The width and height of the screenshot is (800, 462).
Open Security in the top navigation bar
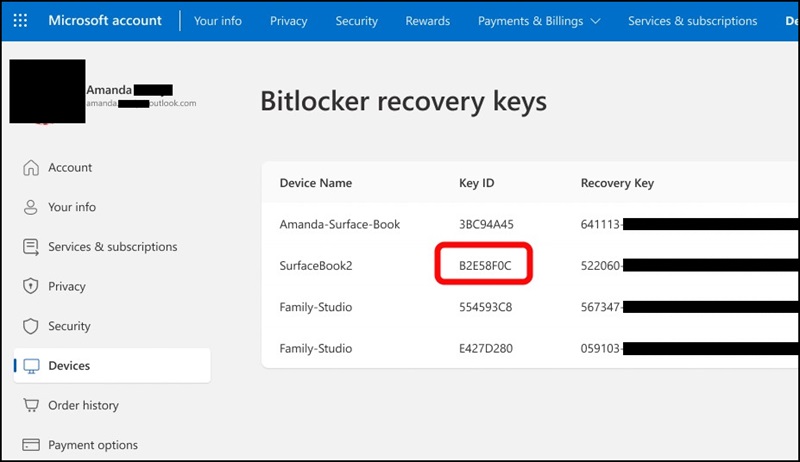(x=357, y=21)
